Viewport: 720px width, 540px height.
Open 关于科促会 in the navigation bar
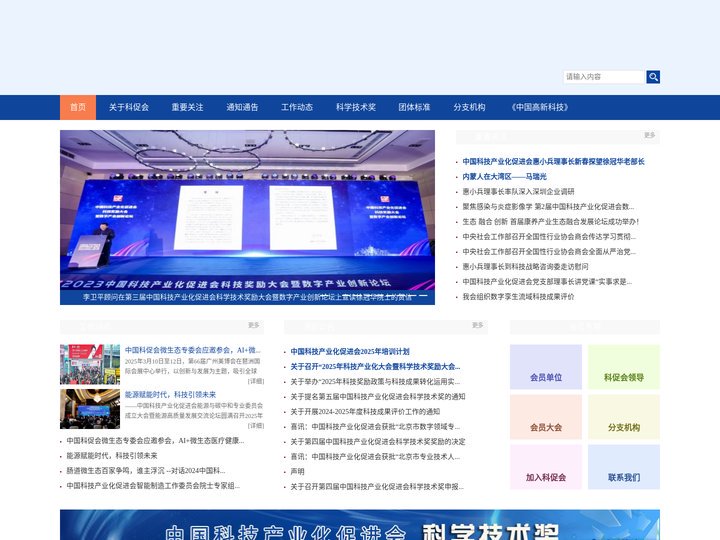(129, 107)
